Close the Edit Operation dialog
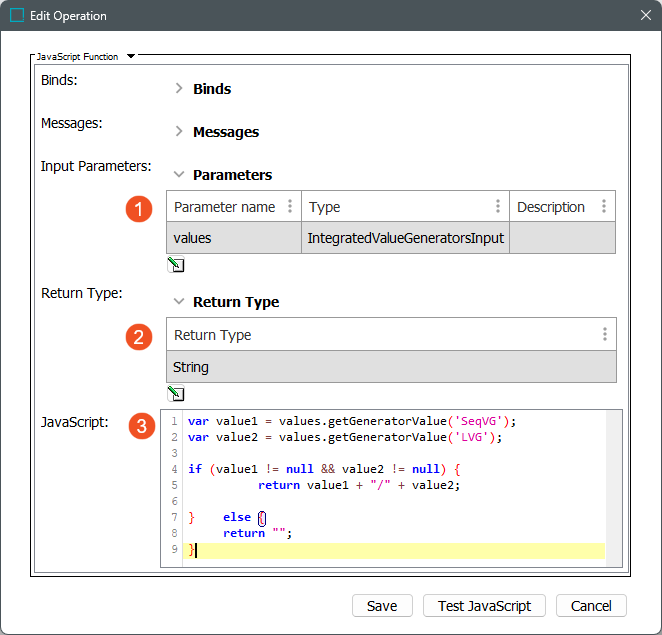The width and height of the screenshot is (662, 635). (x=645, y=16)
